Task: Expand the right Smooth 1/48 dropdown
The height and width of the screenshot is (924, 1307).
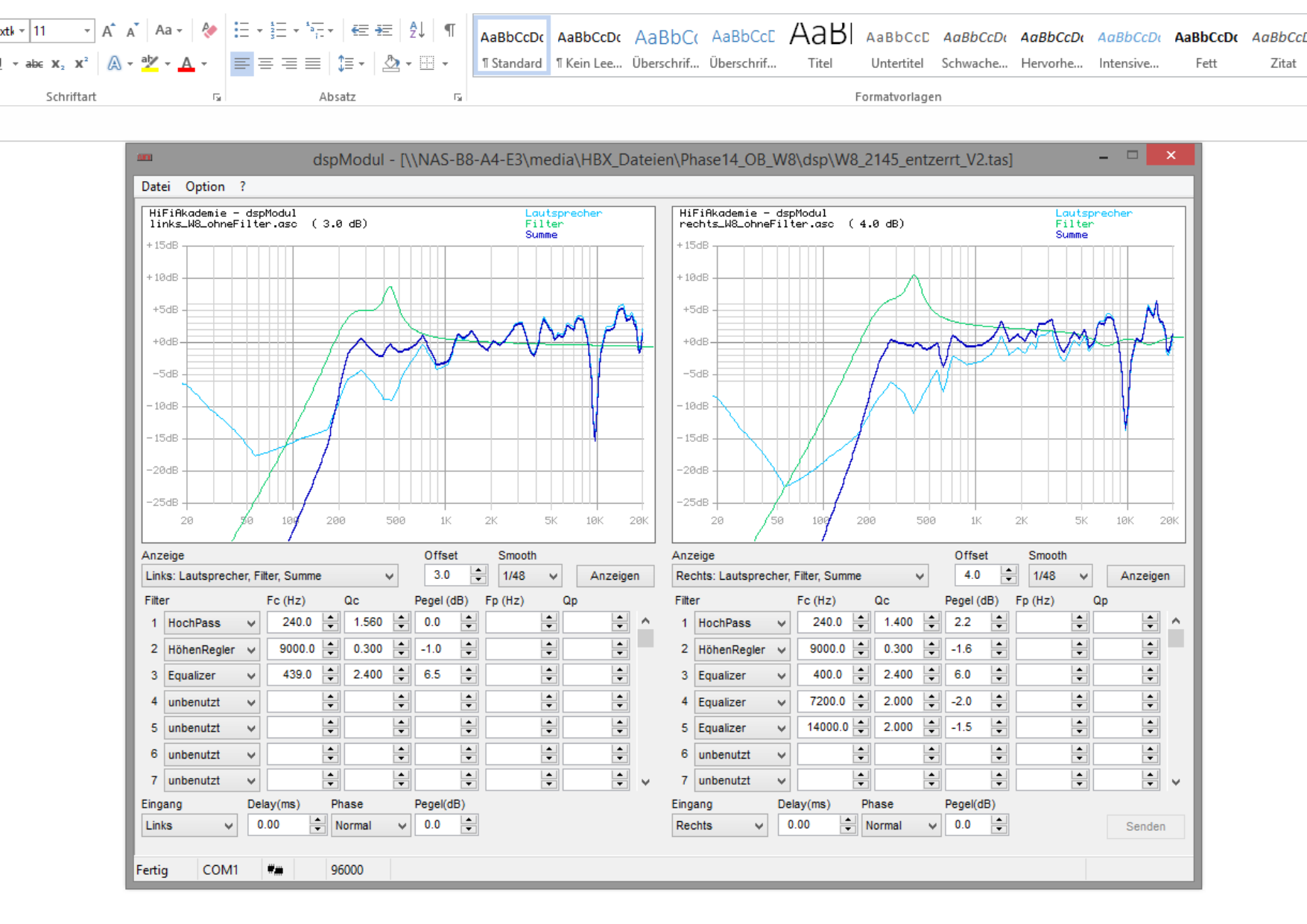Action: point(1059,576)
